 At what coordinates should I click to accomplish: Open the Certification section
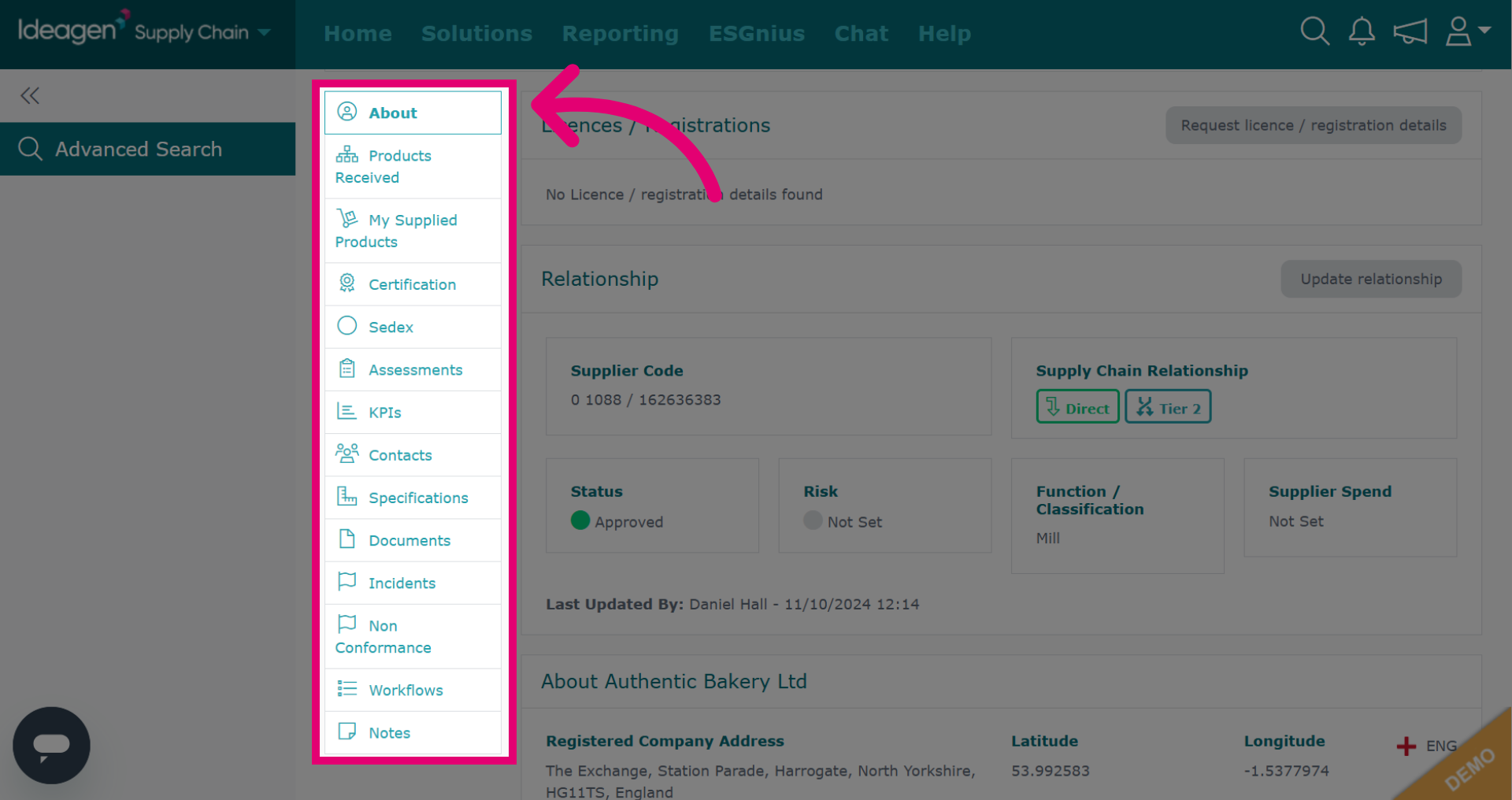[413, 284]
